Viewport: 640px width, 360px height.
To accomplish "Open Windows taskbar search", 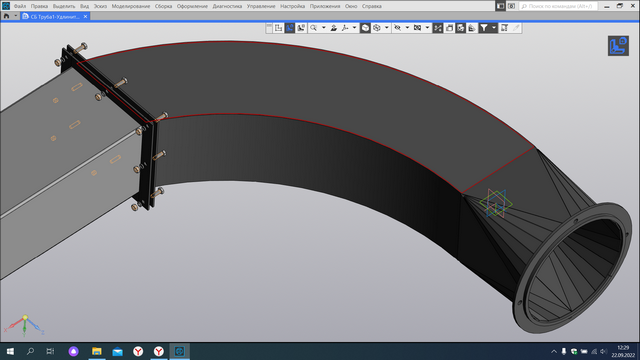I will click(30, 351).
